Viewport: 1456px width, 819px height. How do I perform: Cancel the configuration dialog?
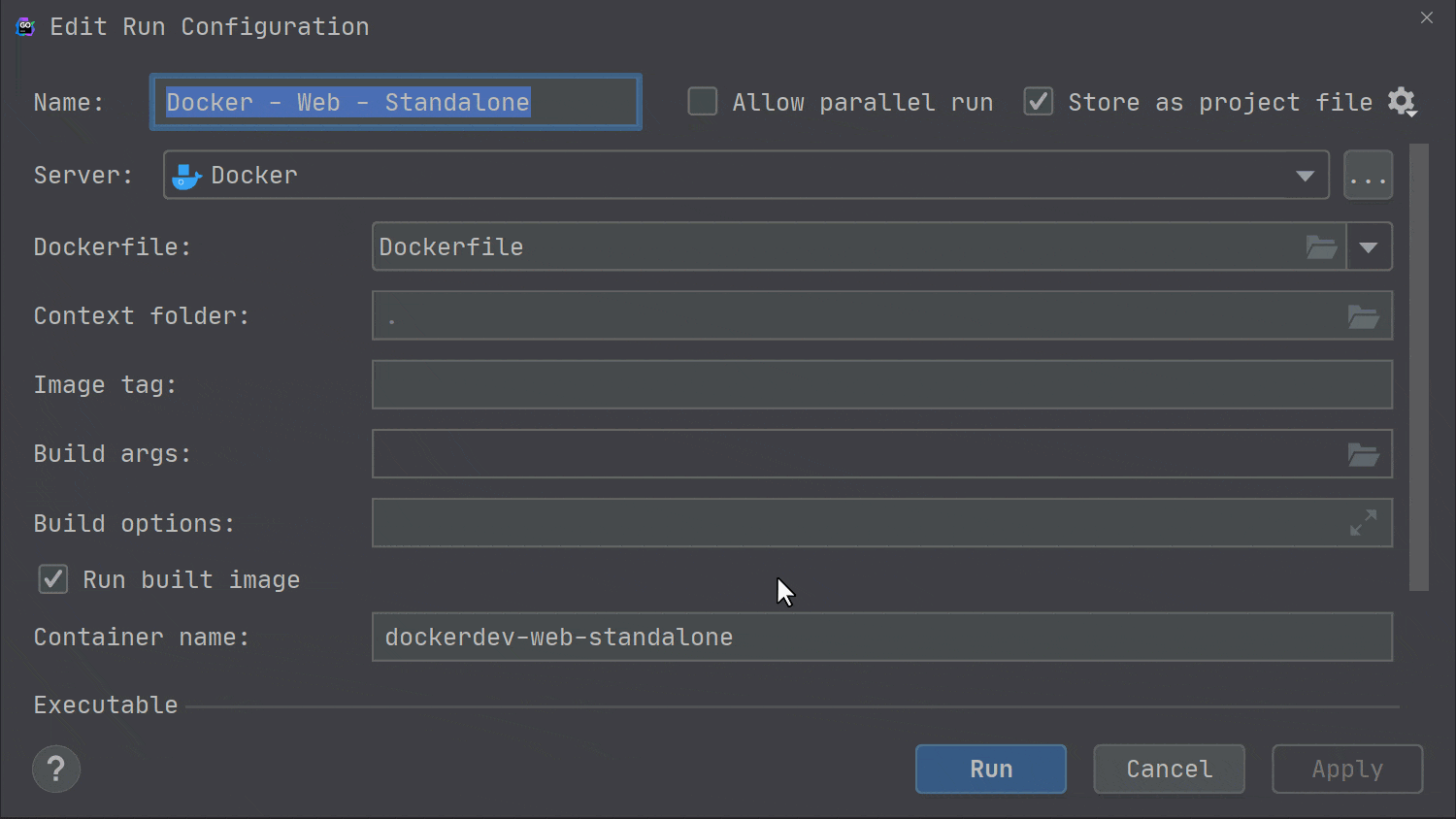click(1169, 769)
